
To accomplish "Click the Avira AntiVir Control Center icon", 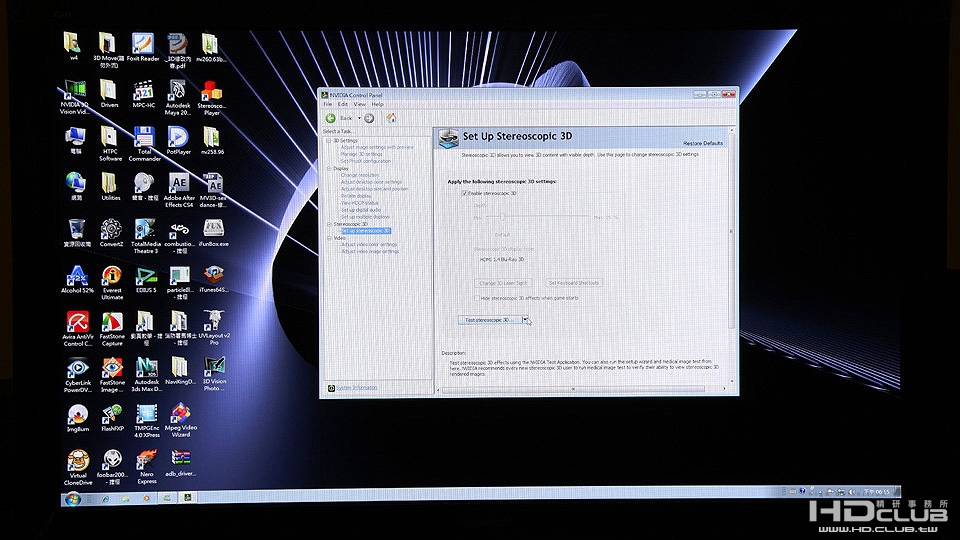I will [78, 329].
